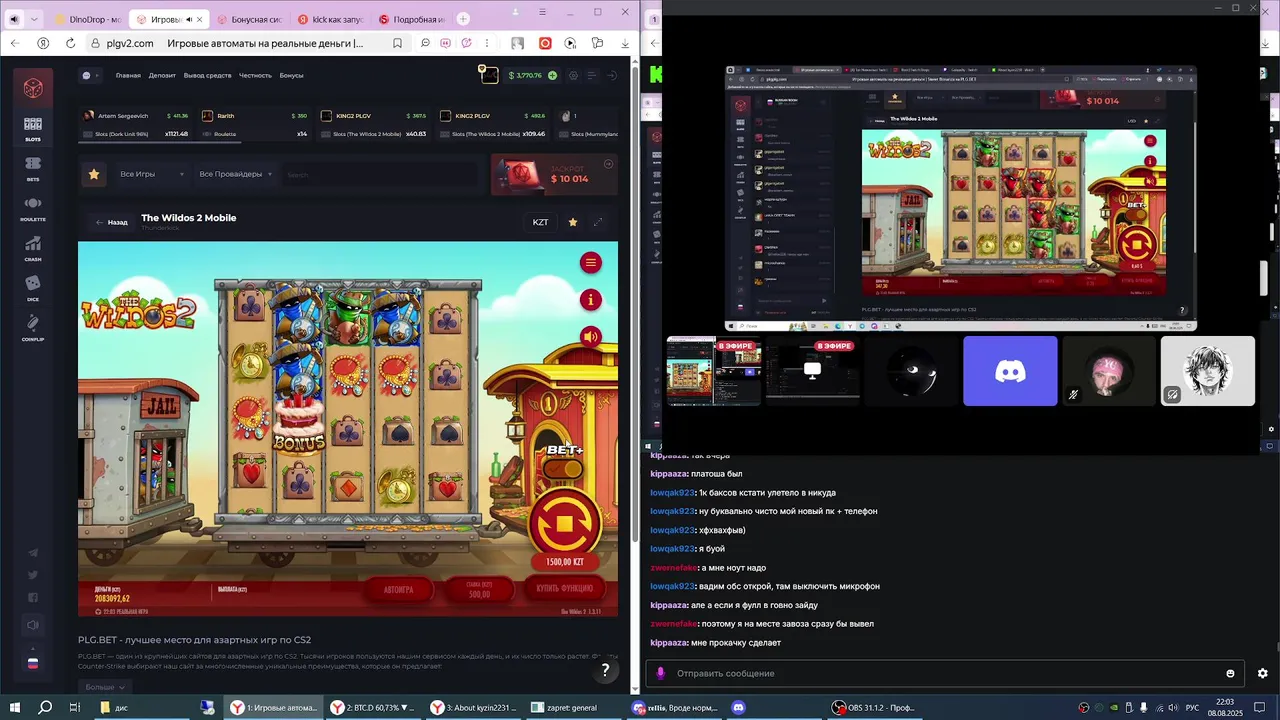Image resolution: width=1280 pixels, height=720 pixels.
Task: Open the OBS 31.1.2 taskbar item
Action: (x=877, y=707)
